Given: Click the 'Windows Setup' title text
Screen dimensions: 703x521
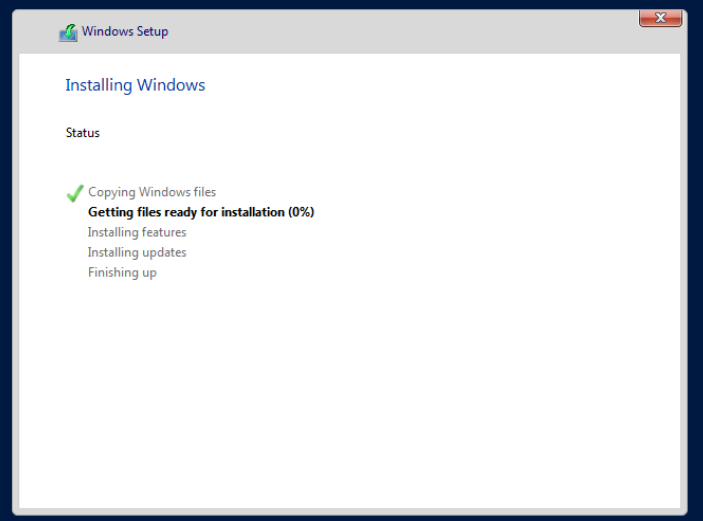Looking at the screenshot, I should click(125, 32).
